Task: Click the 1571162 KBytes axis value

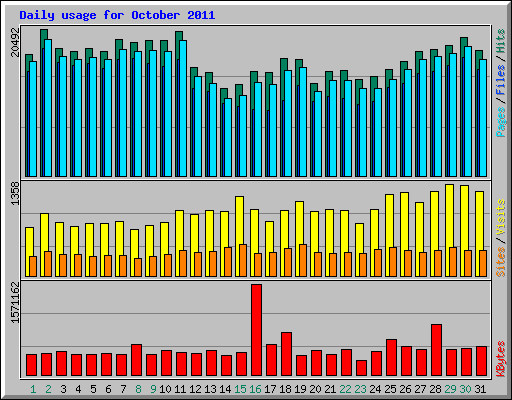Action: (15, 303)
